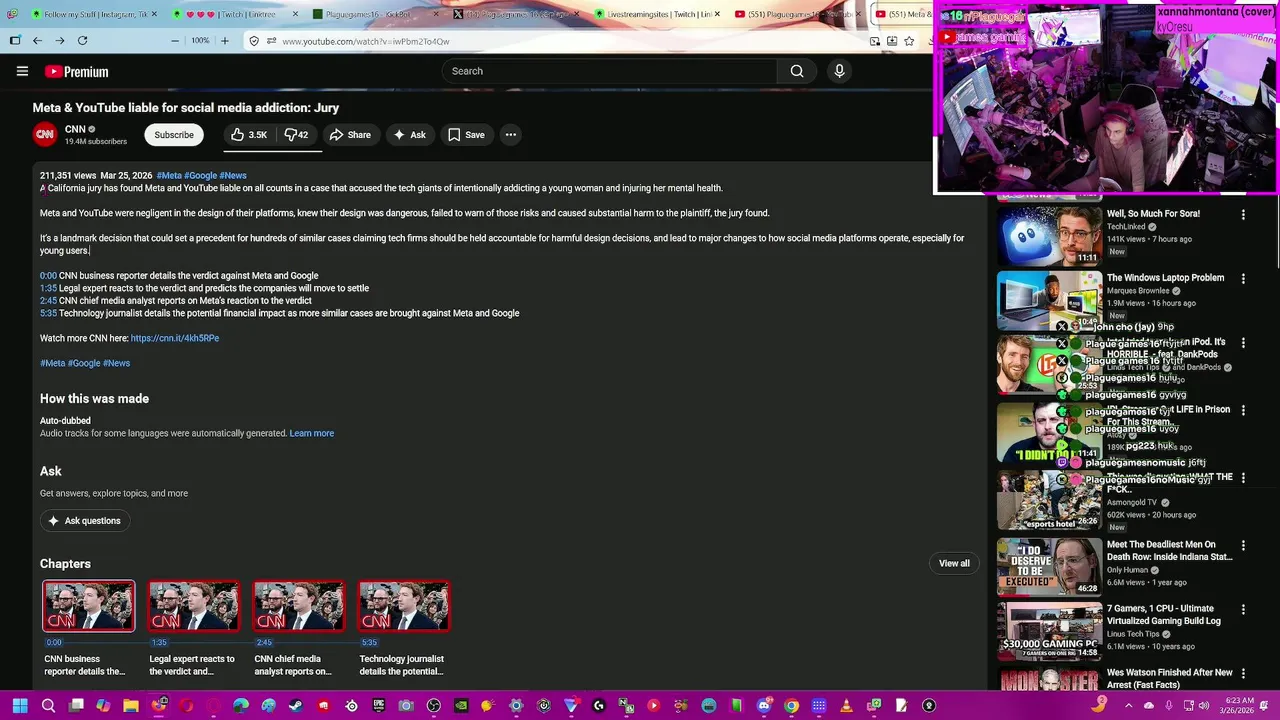Open Discord from the taskbar
Viewport: 1280px width, 720px height.
coord(764,706)
